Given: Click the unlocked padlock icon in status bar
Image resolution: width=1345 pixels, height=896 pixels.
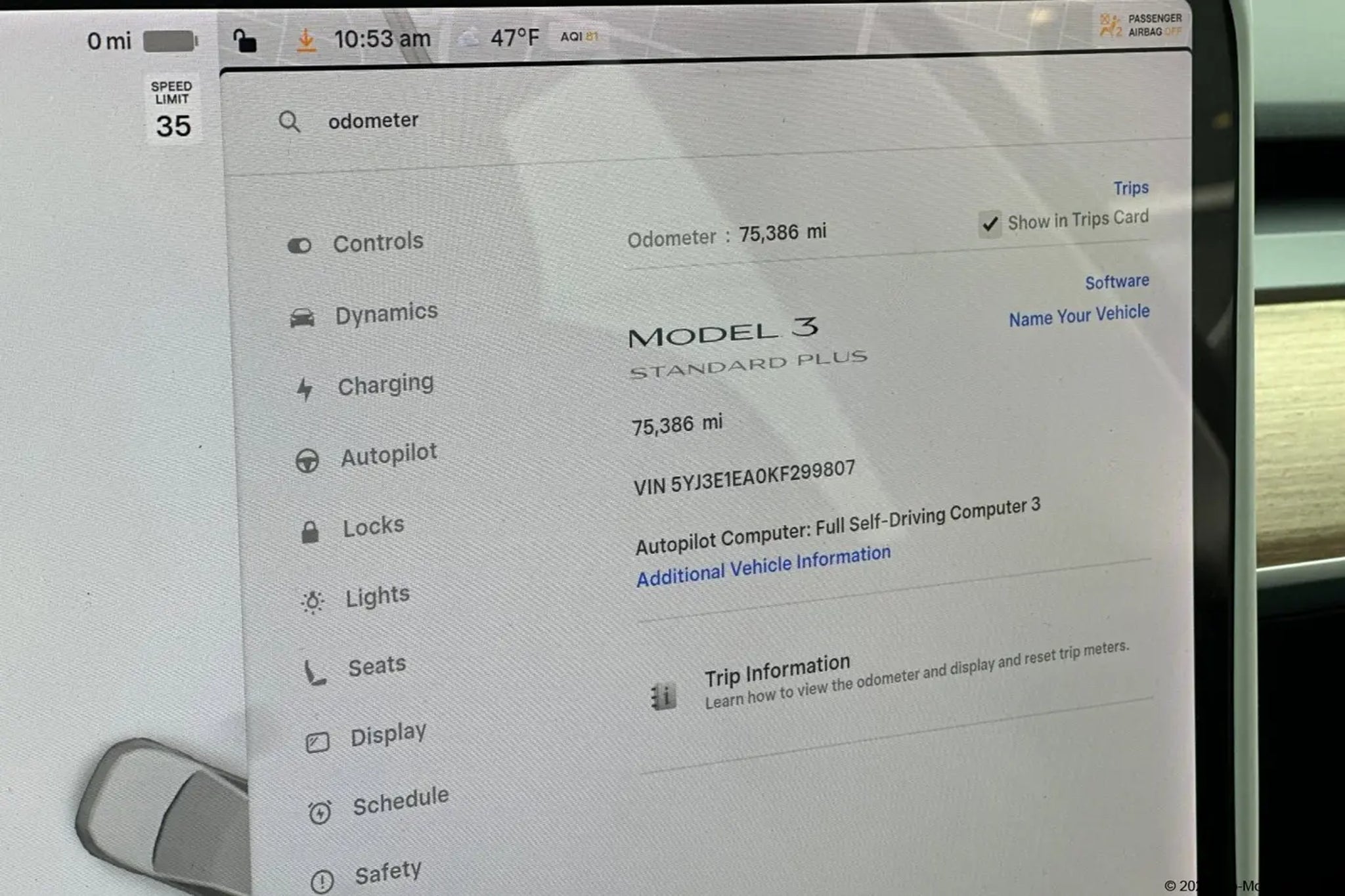Looking at the screenshot, I should point(245,41).
